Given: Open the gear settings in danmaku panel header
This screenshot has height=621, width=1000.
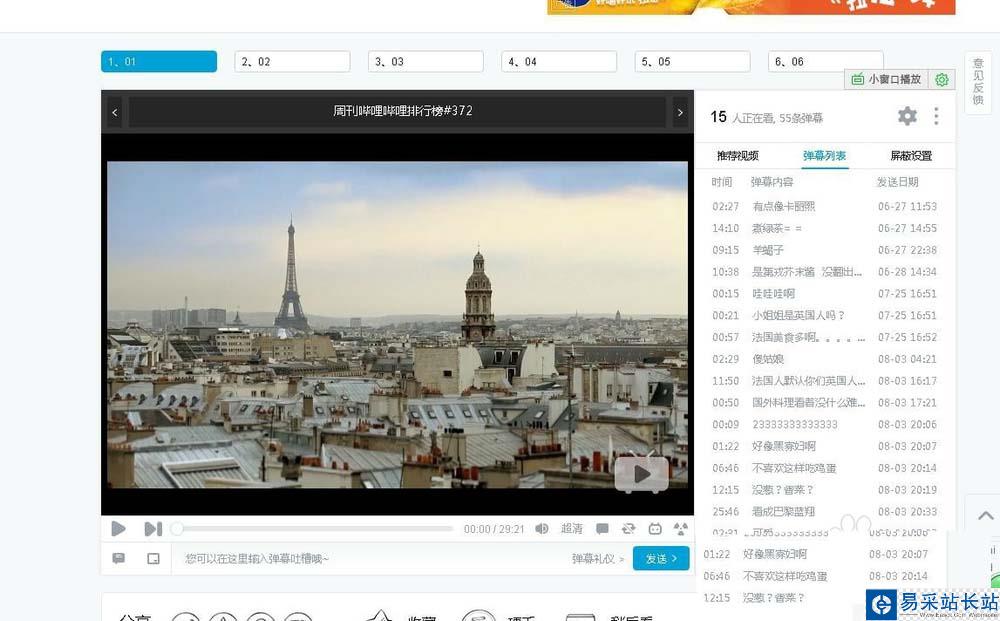Looking at the screenshot, I should tap(907, 116).
